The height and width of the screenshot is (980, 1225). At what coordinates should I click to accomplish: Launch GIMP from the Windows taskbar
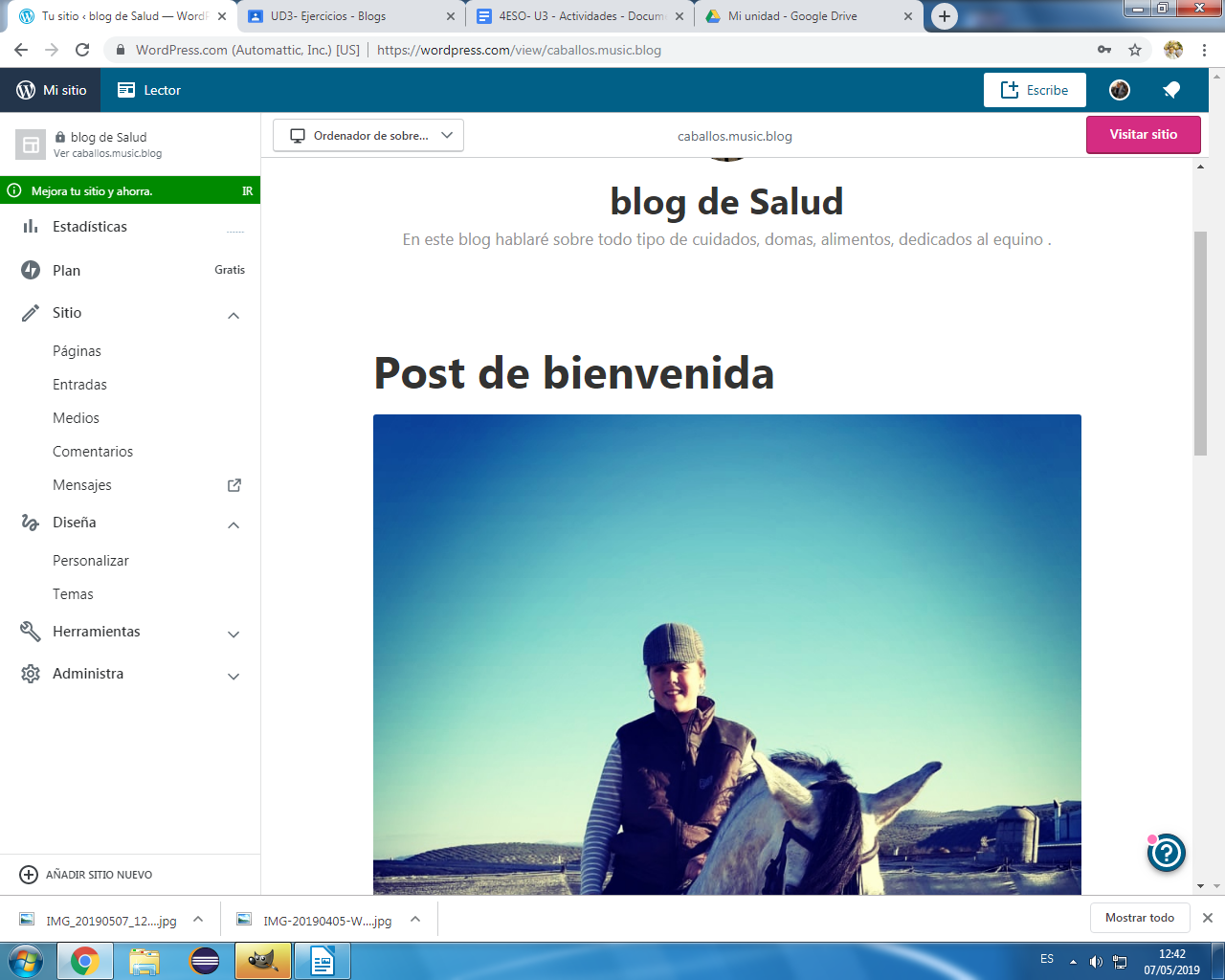(262, 960)
